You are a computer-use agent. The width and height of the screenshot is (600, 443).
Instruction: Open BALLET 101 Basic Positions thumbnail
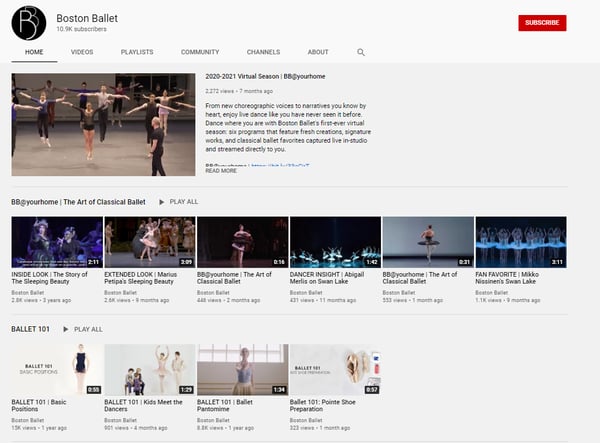coord(57,370)
